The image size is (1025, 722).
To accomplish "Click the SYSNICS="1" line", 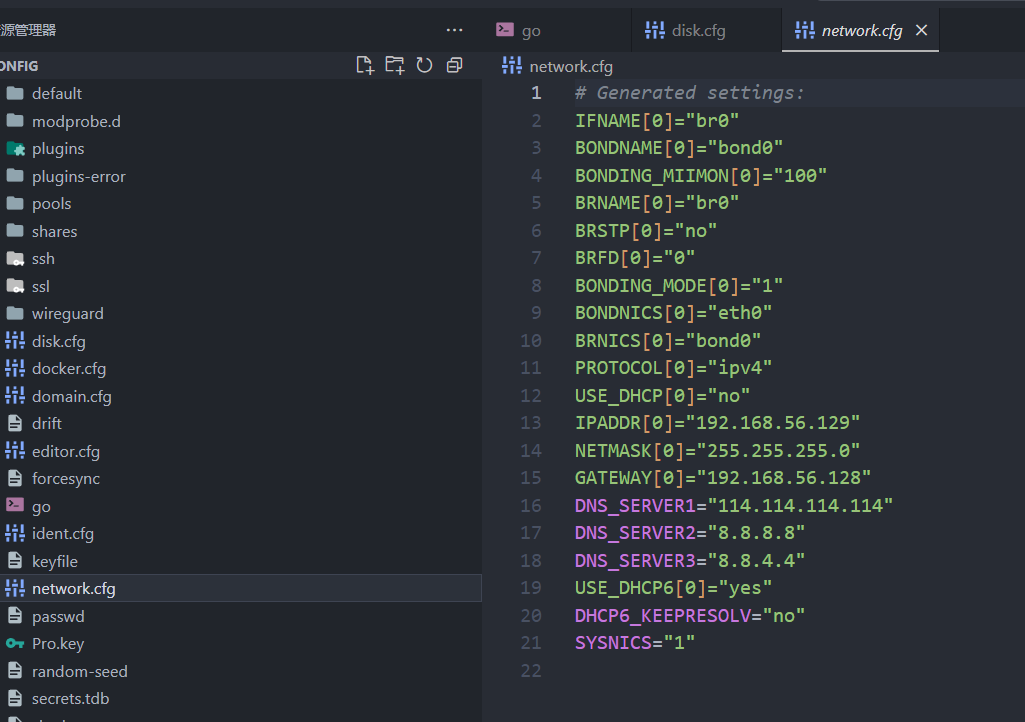I will tap(635, 643).
